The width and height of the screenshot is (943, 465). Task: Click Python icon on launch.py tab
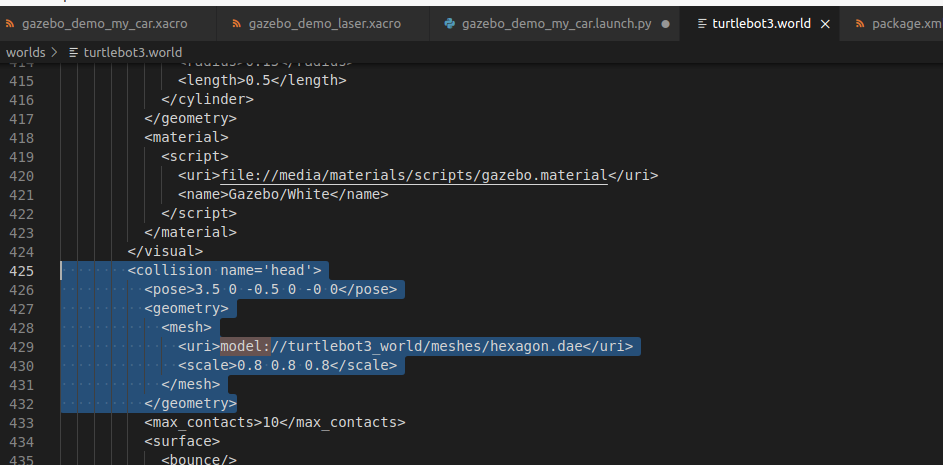click(x=449, y=24)
